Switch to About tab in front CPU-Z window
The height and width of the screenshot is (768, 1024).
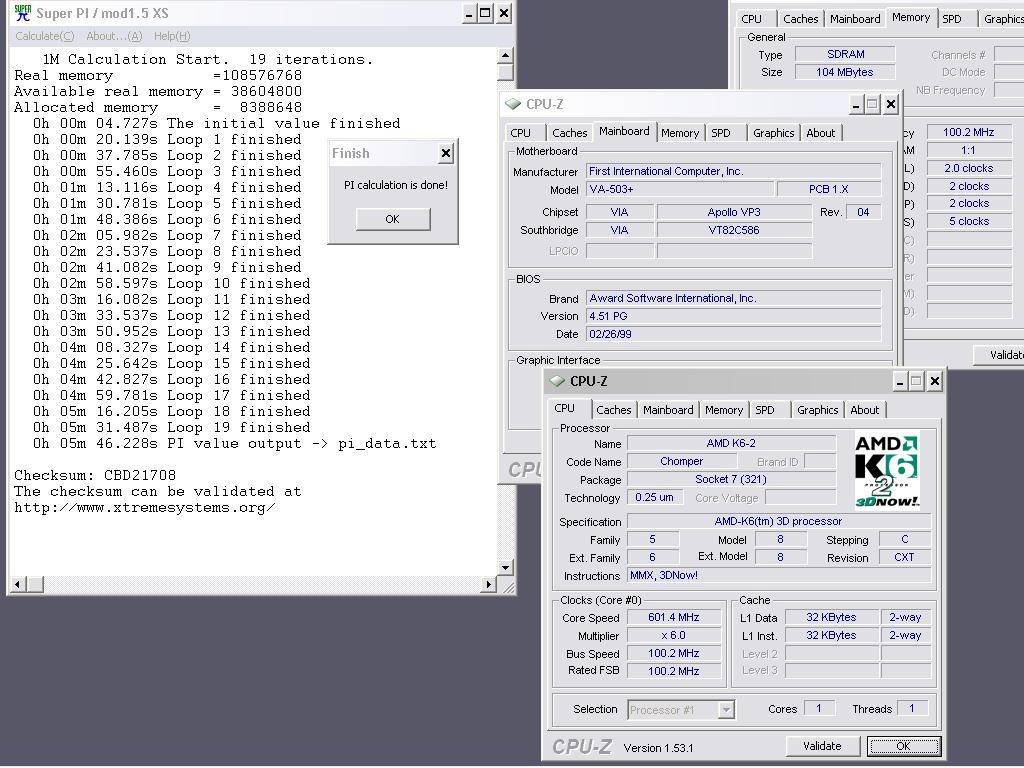click(865, 410)
